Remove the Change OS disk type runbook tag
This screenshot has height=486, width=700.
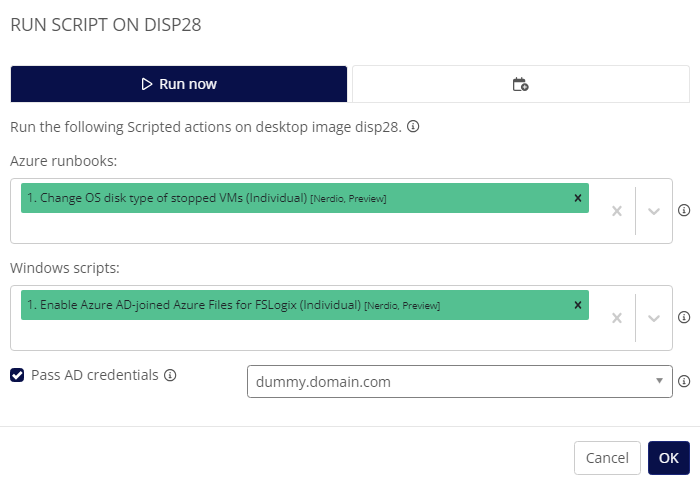pos(578,198)
